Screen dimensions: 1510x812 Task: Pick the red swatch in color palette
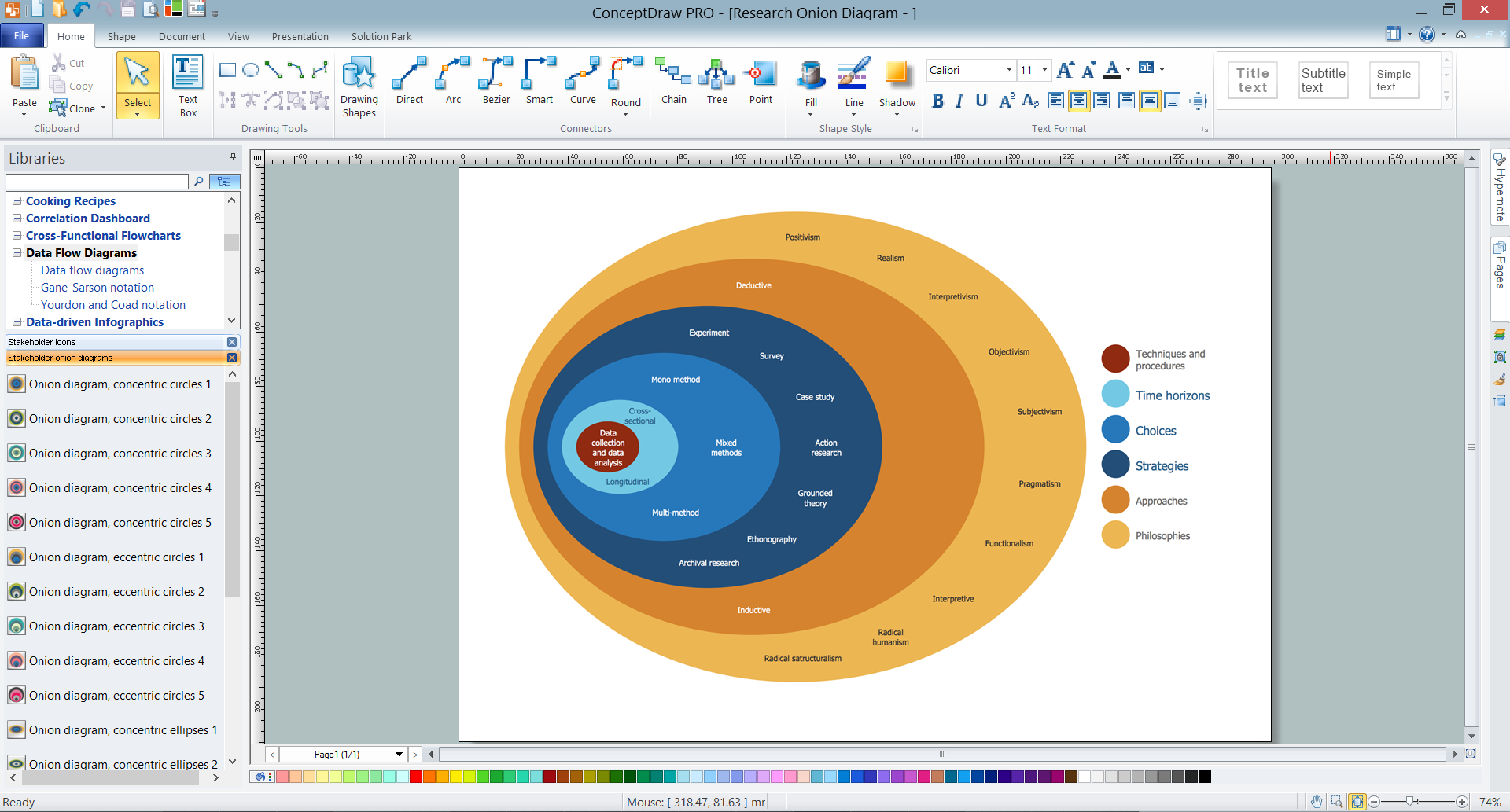[x=416, y=777]
